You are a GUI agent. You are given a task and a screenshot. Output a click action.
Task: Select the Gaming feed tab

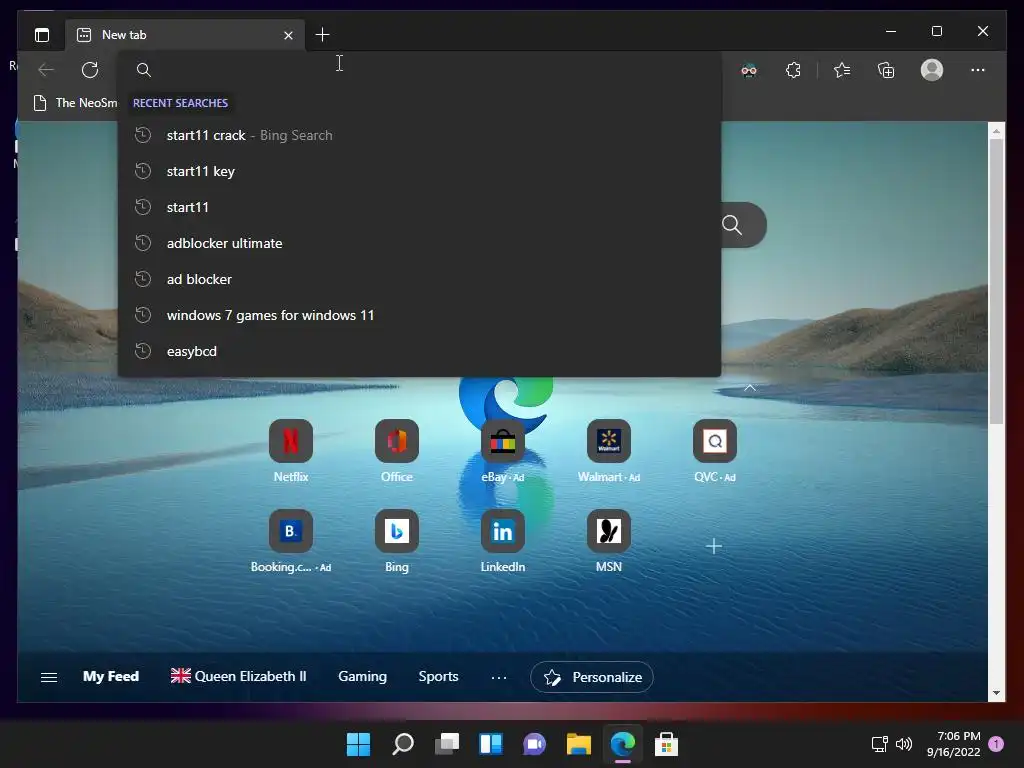362,677
